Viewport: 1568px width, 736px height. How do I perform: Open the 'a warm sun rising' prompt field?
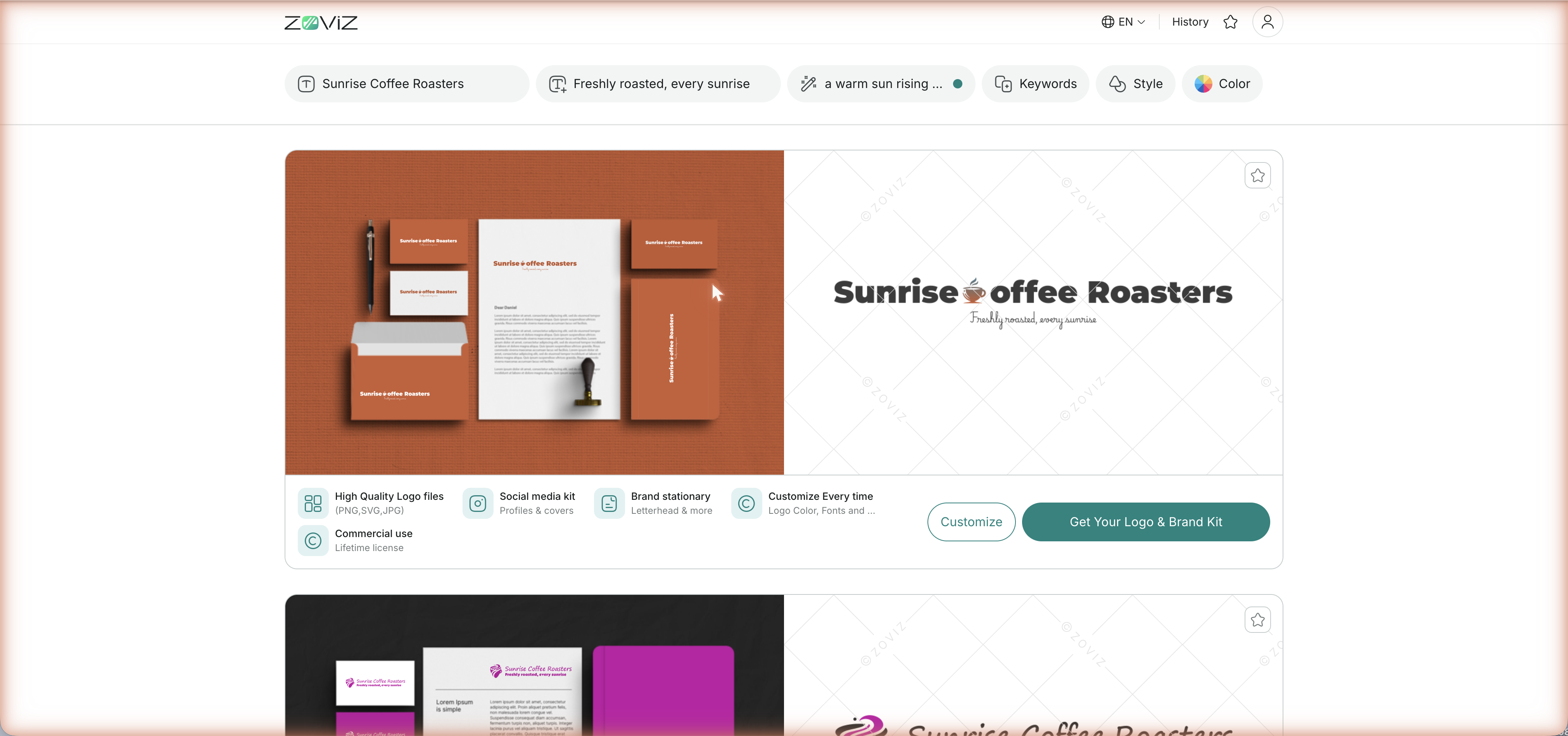[881, 83]
